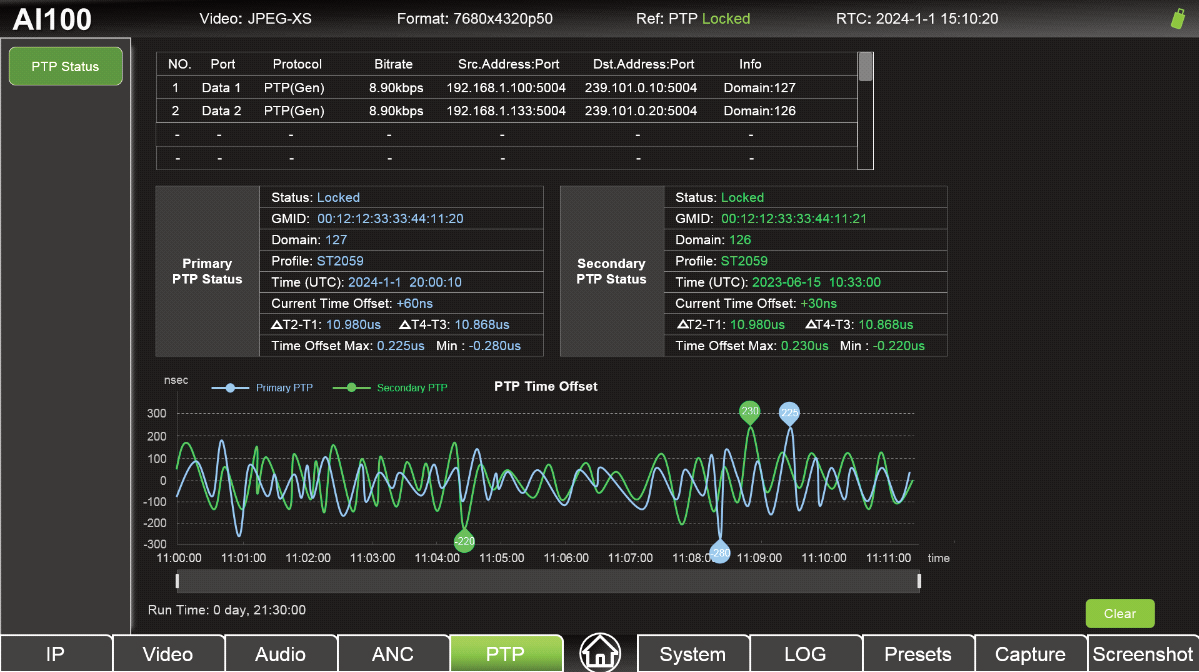Click the green 230 peak marker

(750, 411)
